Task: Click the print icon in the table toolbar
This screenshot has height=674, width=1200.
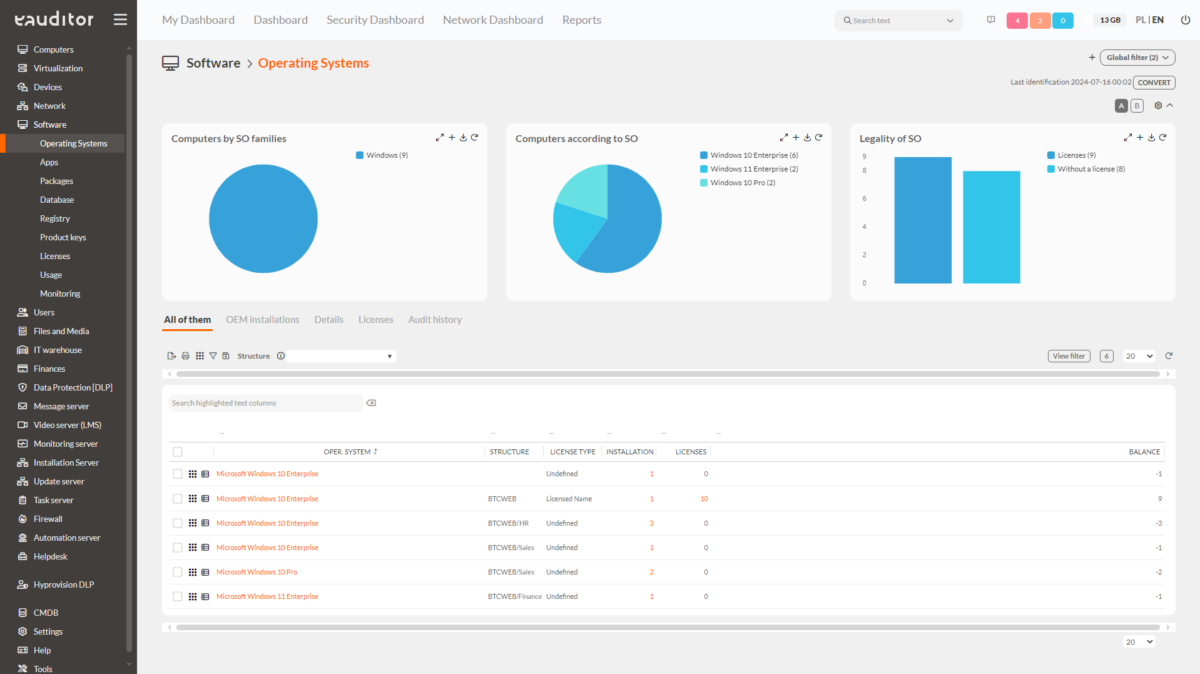Action: click(185, 355)
